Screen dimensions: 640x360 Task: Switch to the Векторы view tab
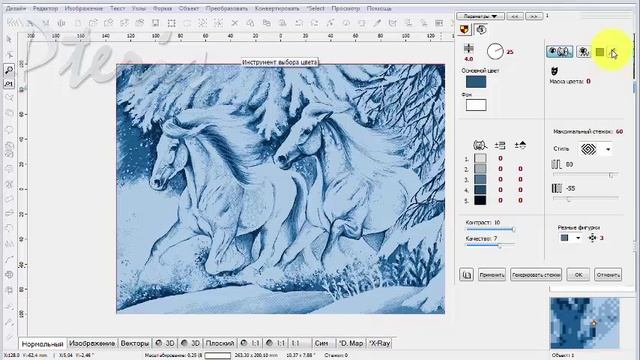point(135,344)
